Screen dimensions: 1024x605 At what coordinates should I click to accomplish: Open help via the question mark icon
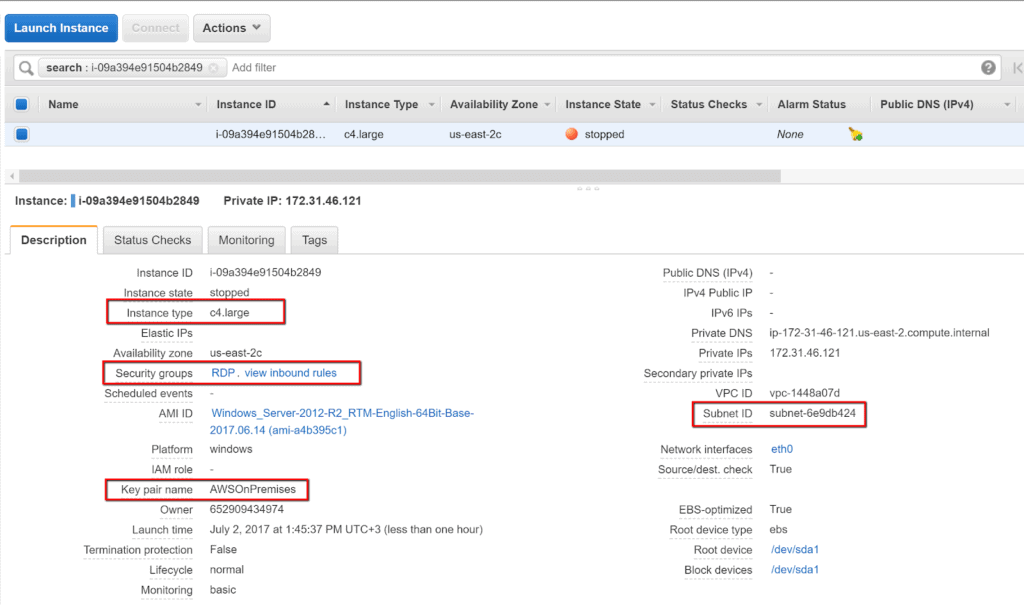pyautogui.click(x=988, y=67)
